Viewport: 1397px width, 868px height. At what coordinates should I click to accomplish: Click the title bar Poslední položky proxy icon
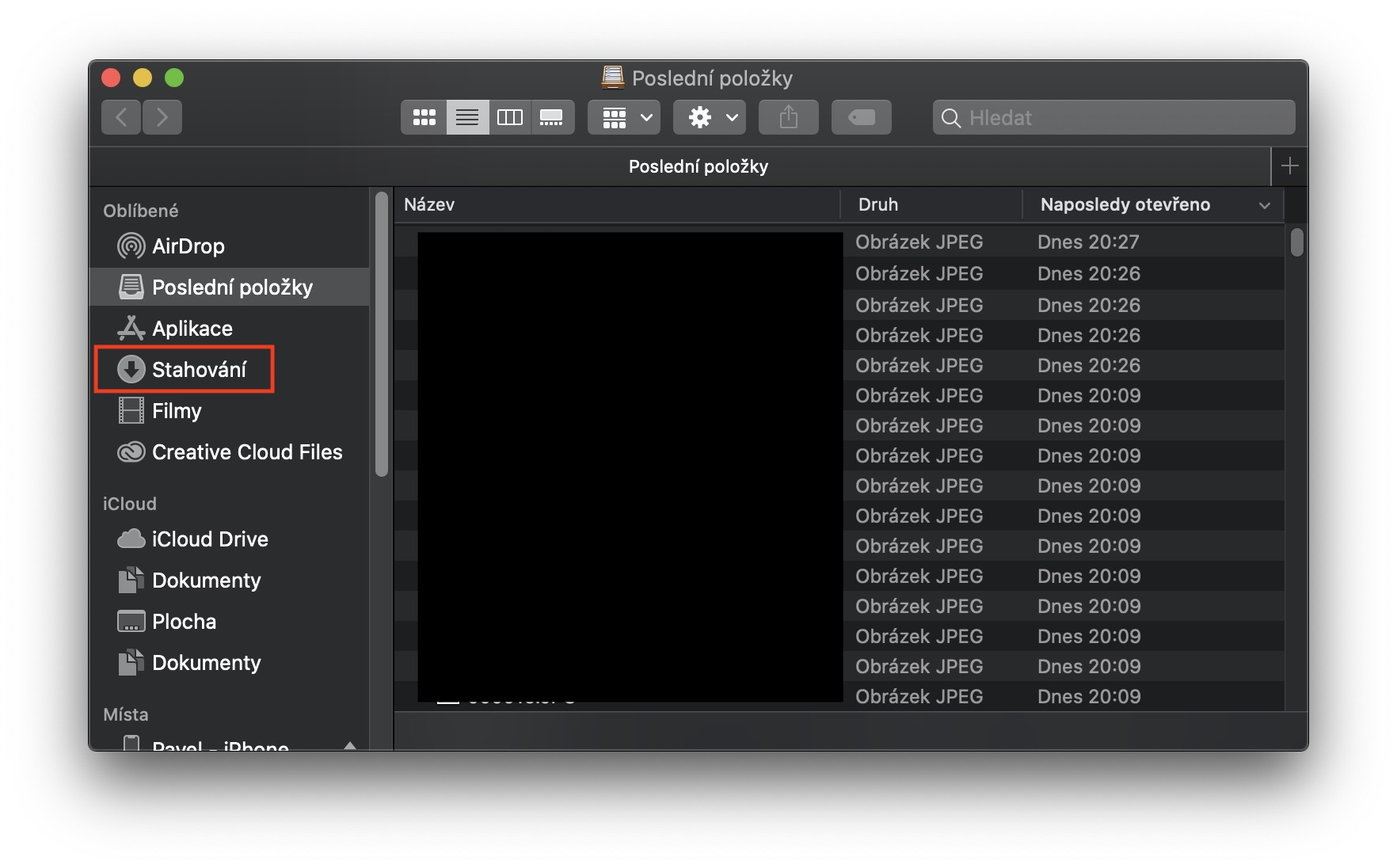click(612, 77)
